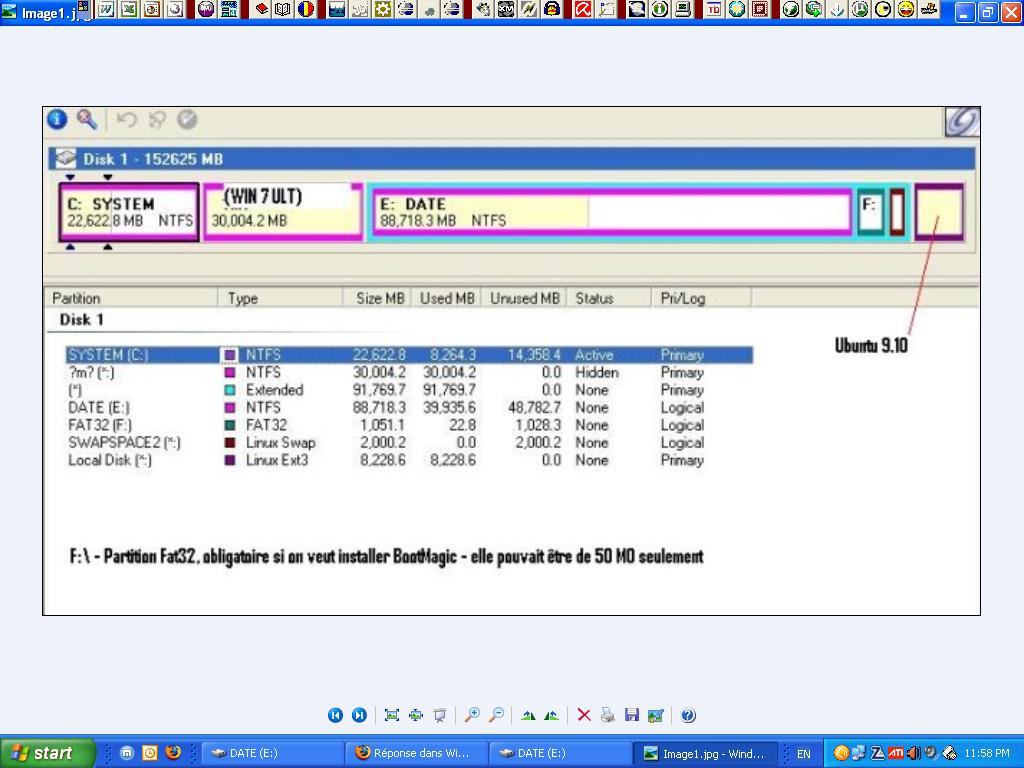The width and height of the screenshot is (1024, 768).
Task: Click the Copy To floppy disk icon
Action: coord(631,715)
